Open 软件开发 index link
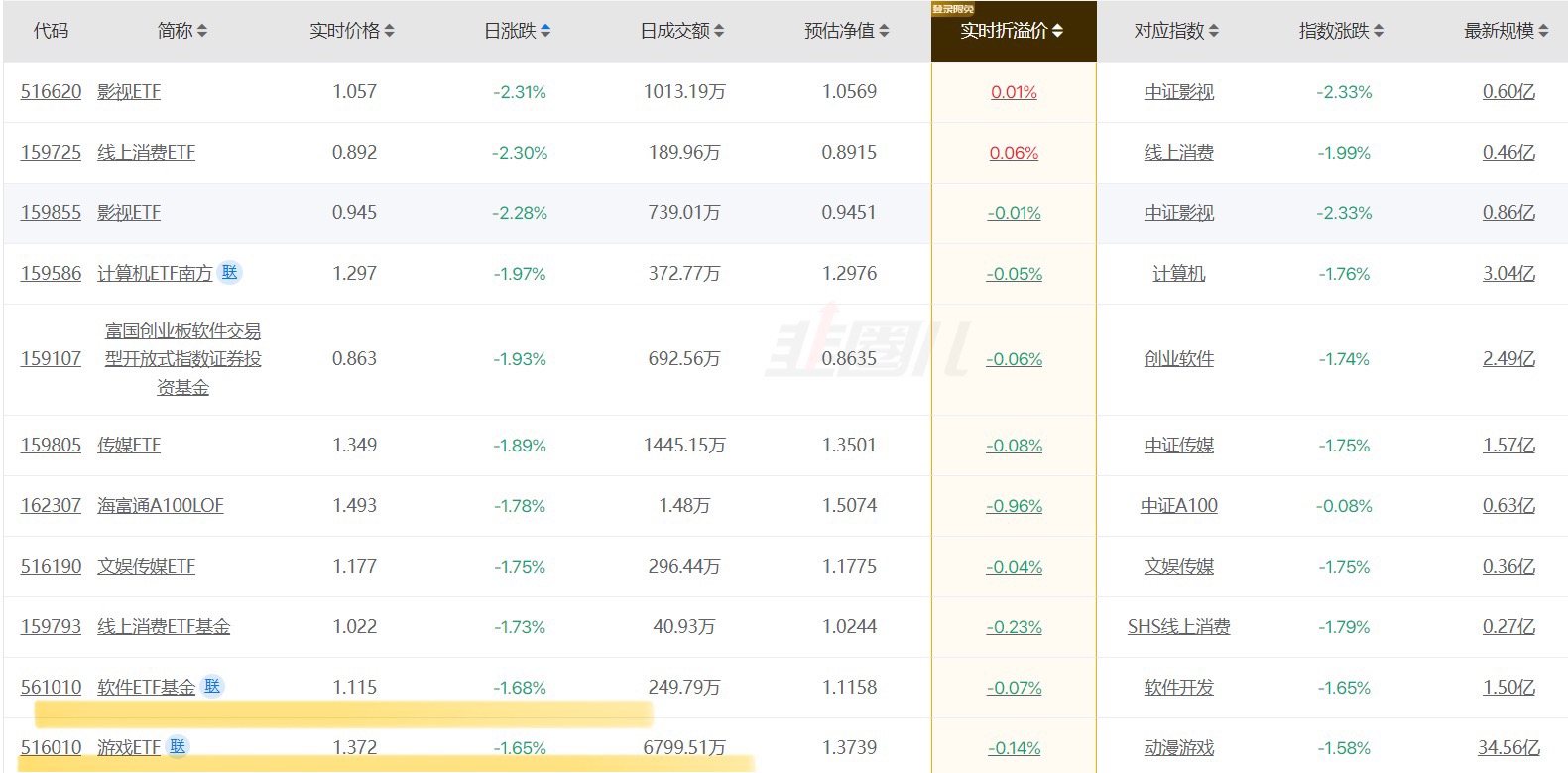This screenshot has width=1568, height=773. point(1179,688)
